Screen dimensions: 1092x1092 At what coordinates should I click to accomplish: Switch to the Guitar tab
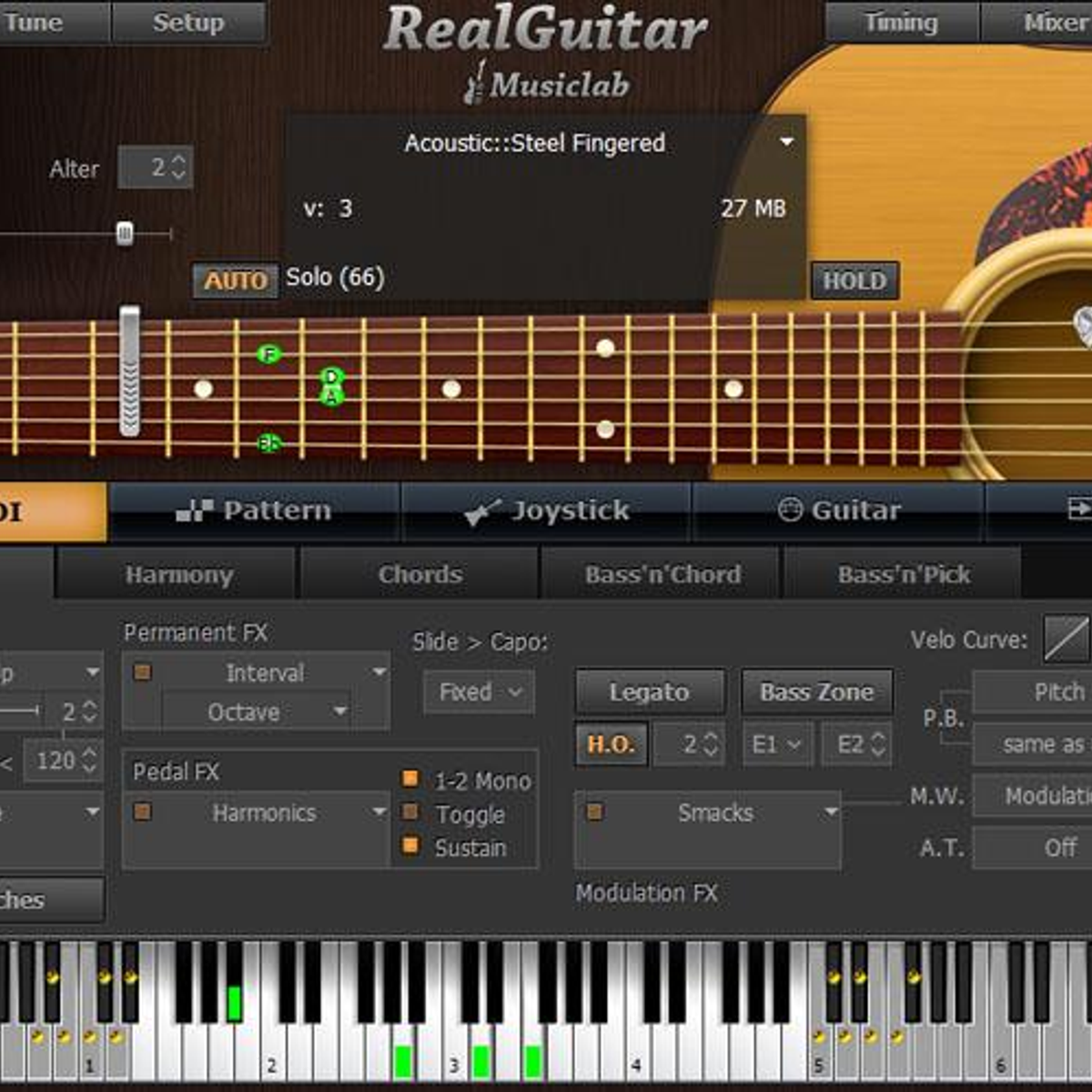point(838,511)
